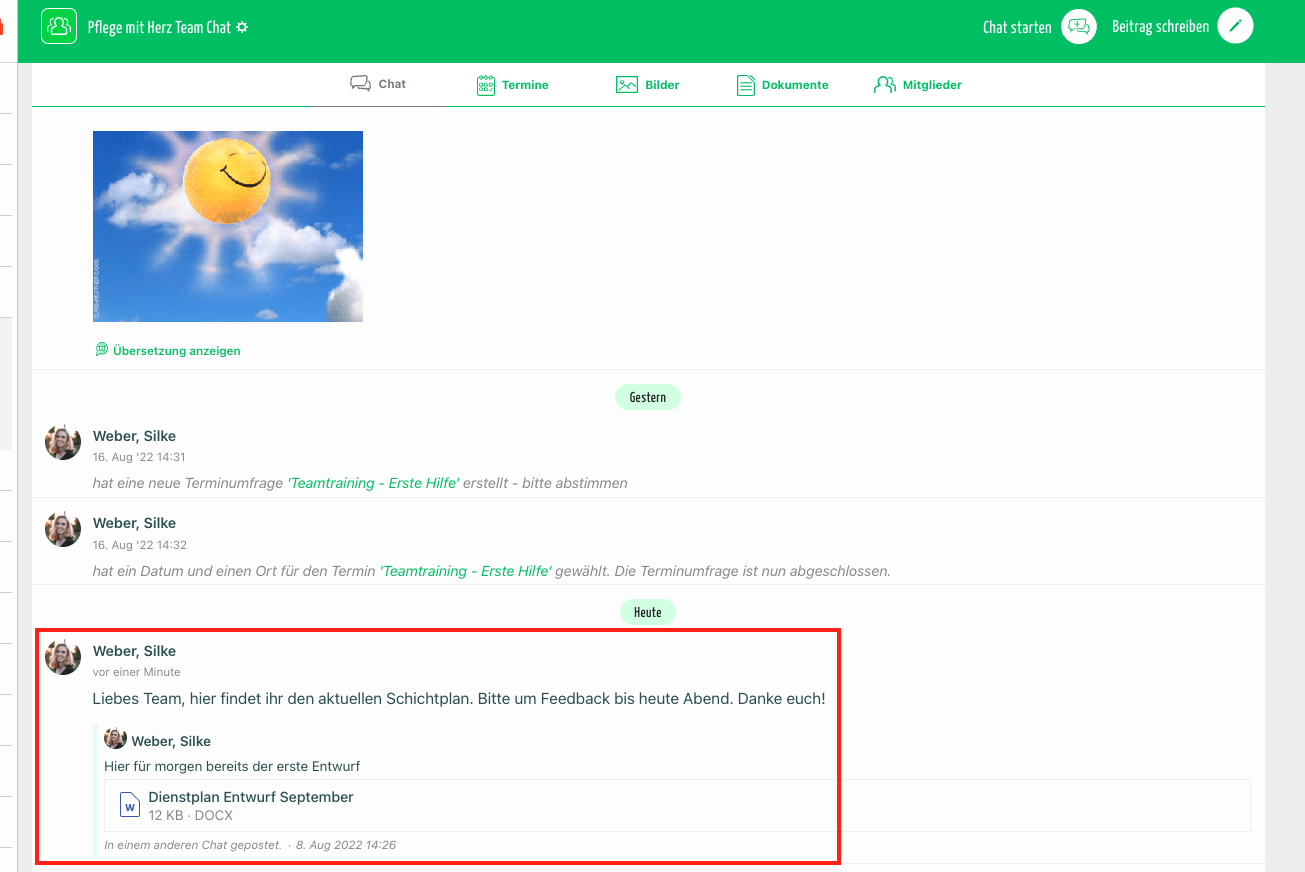Click the Chat starten text button

(1017, 28)
